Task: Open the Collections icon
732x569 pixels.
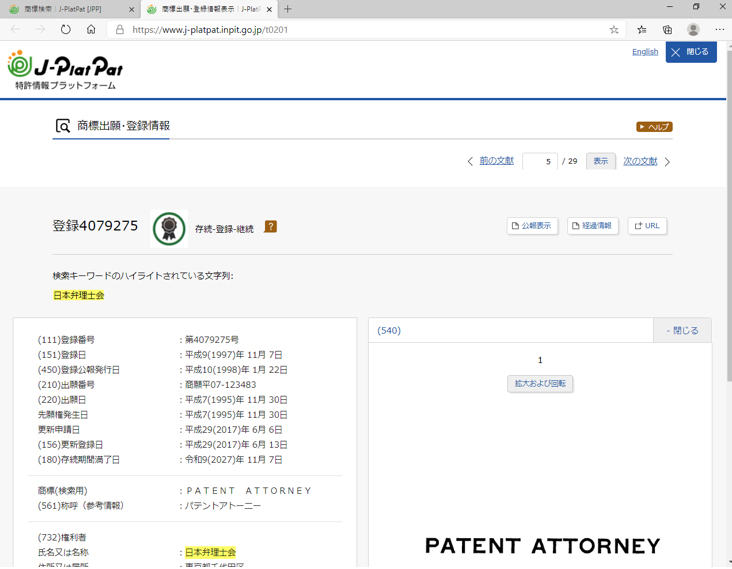Action: 668,30
